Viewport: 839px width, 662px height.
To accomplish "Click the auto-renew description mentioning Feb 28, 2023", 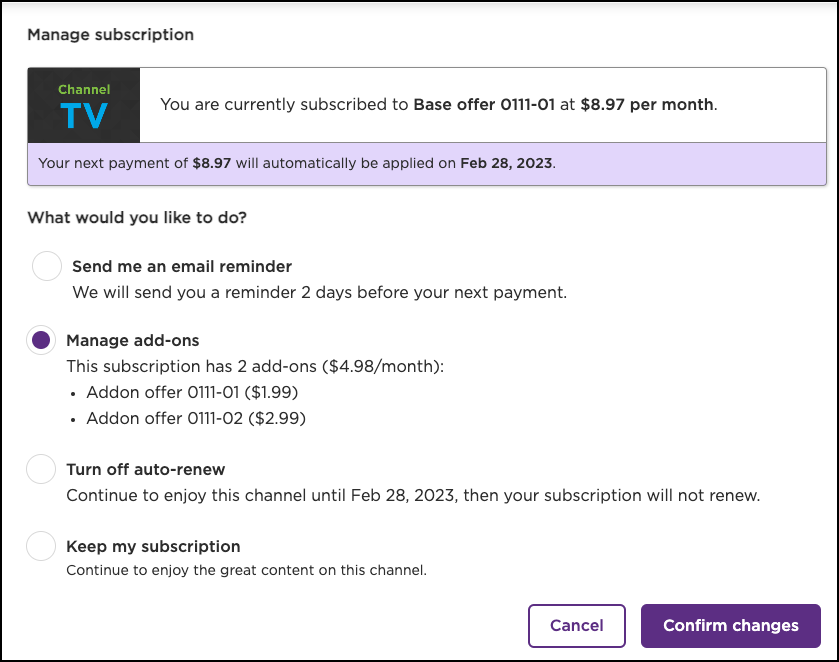I will (412, 495).
